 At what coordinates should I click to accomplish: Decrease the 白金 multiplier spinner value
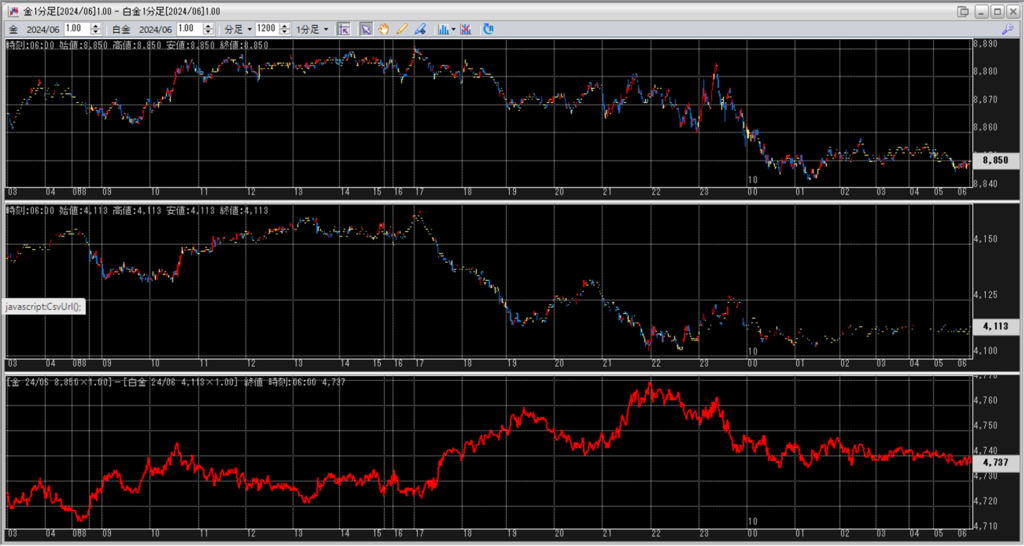(x=211, y=33)
